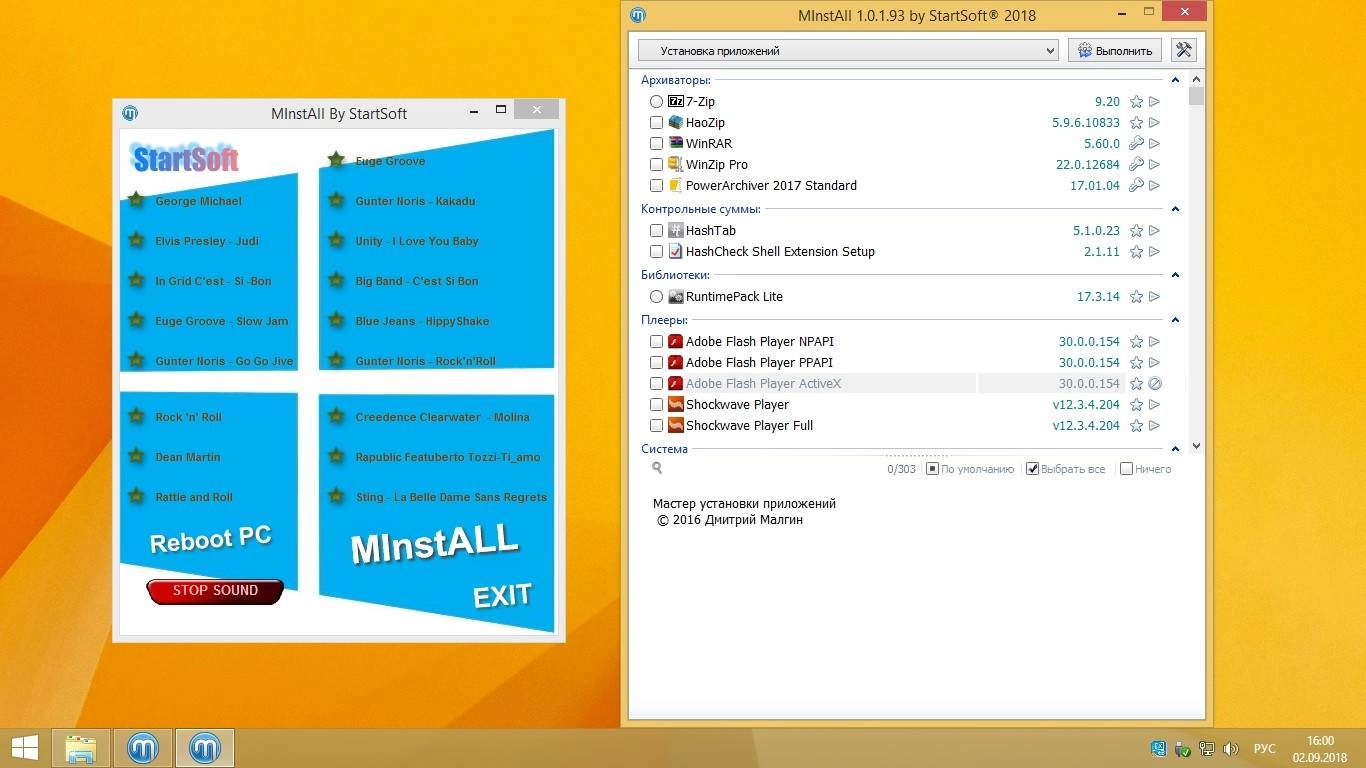The height and width of the screenshot is (768, 1366).
Task: Click the star next to Blue Jeans - HippyShake
Action: click(337, 320)
